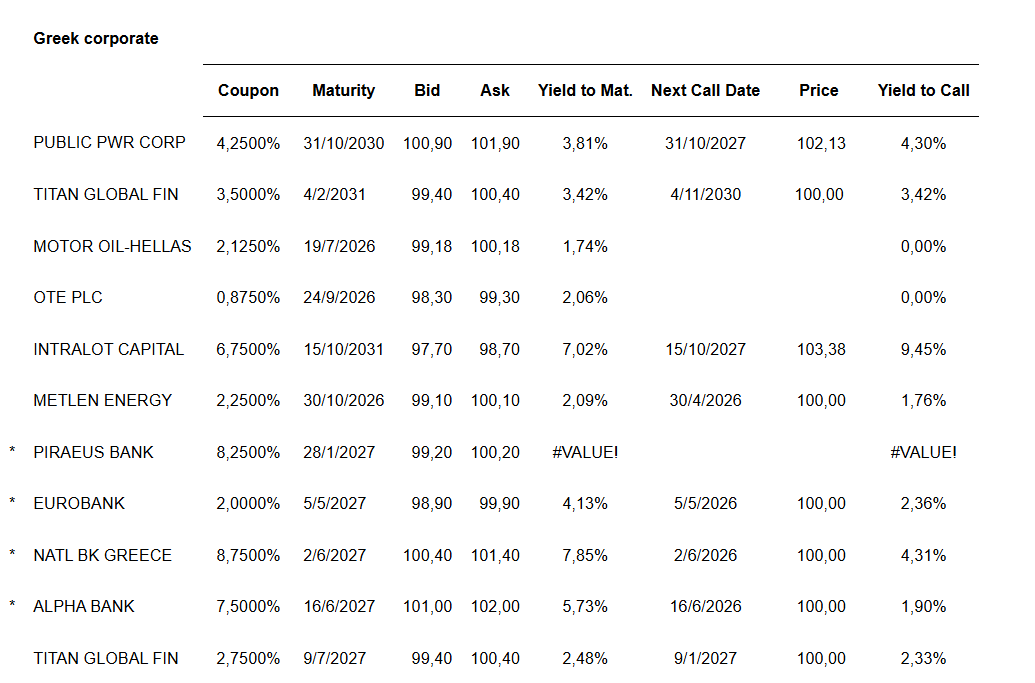Select the EUROBANK row label
The image size is (1035, 683).
point(79,503)
